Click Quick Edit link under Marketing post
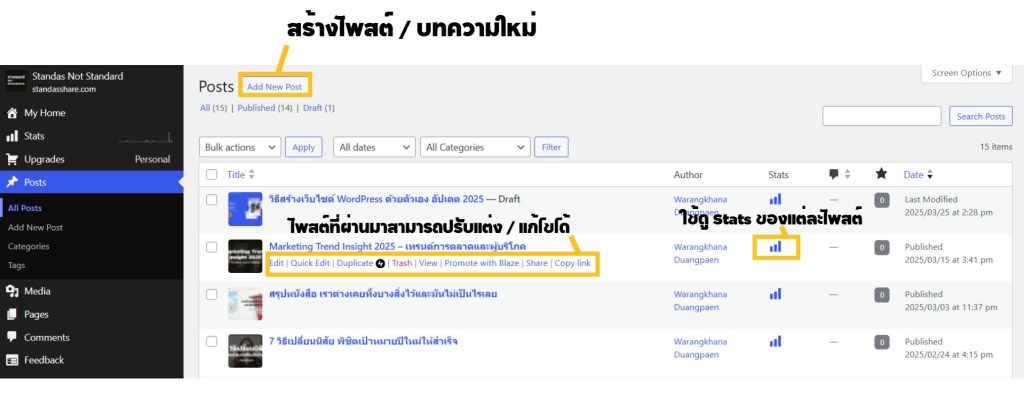This screenshot has width=1024, height=419. pos(310,263)
